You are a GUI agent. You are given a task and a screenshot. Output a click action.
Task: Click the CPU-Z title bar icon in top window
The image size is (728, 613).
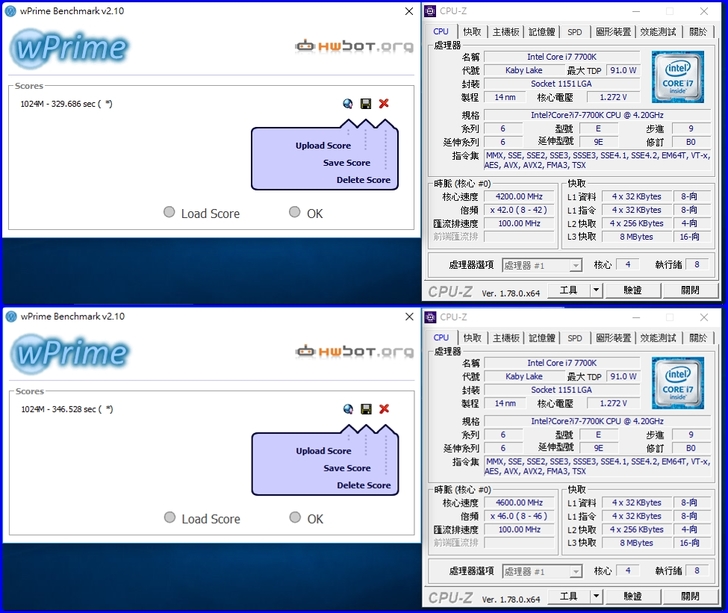point(430,11)
